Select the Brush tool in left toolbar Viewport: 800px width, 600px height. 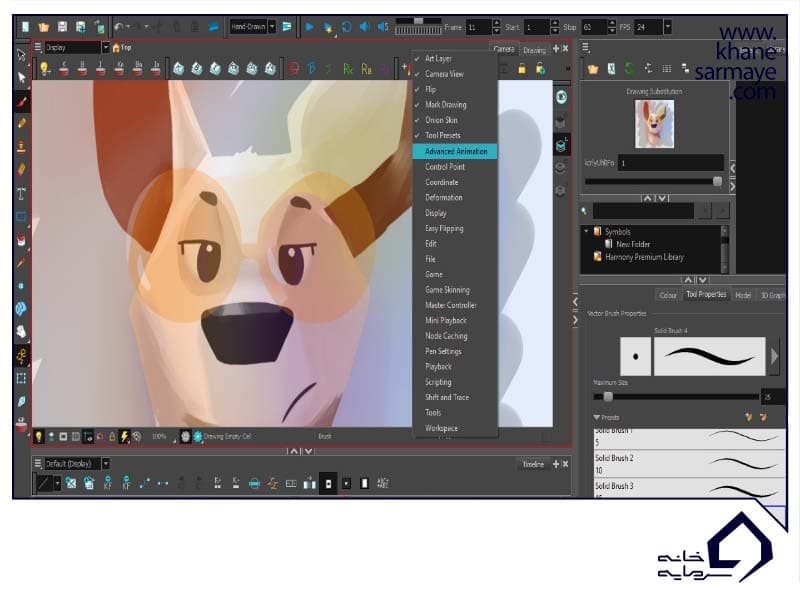[x=21, y=102]
